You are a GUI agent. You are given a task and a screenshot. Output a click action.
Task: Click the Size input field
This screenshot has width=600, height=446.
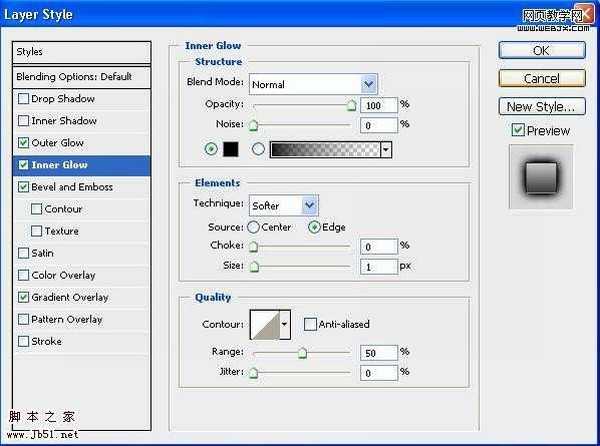click(378, 267)
